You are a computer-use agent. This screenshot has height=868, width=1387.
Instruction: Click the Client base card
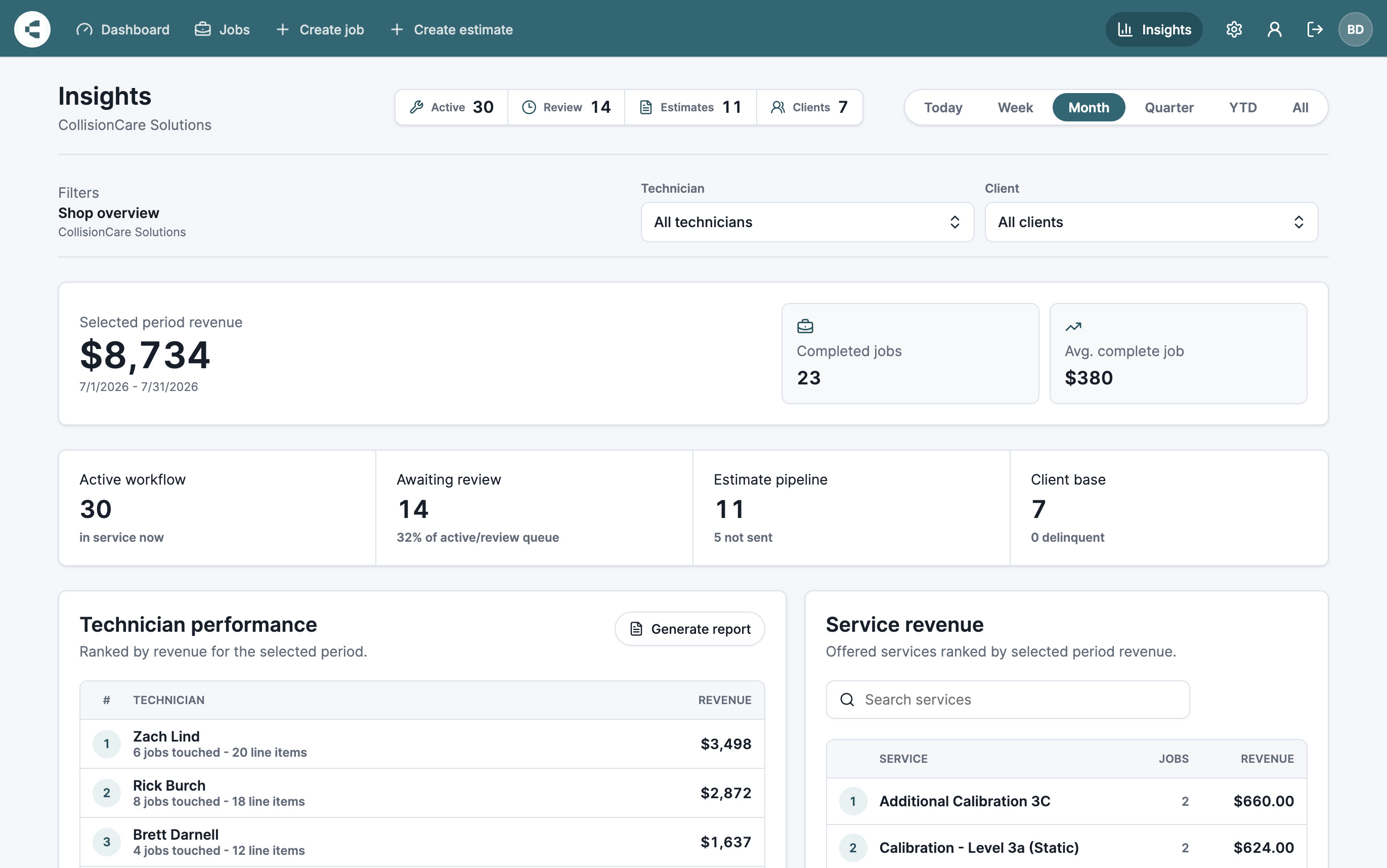[x=1169, y=508]
